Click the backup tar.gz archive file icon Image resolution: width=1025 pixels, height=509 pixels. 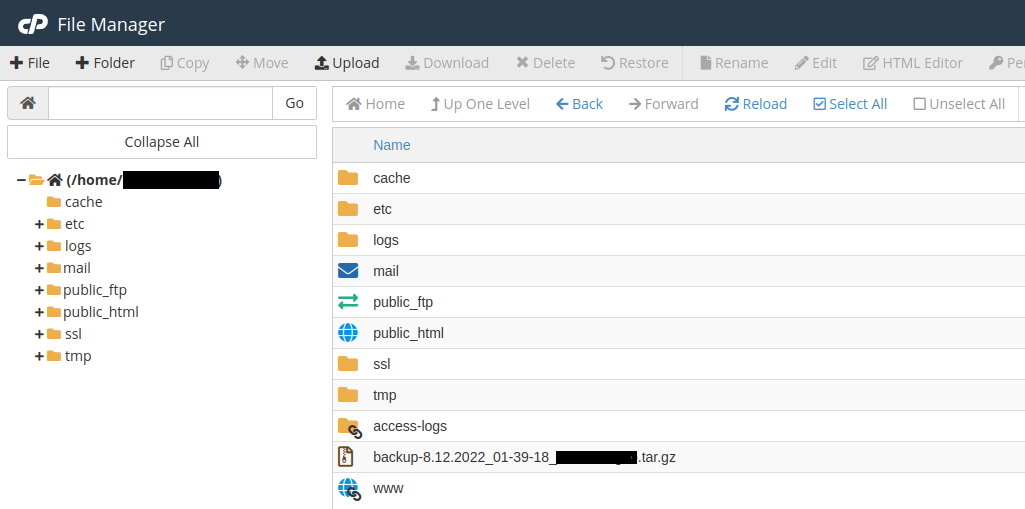[347, 457]
